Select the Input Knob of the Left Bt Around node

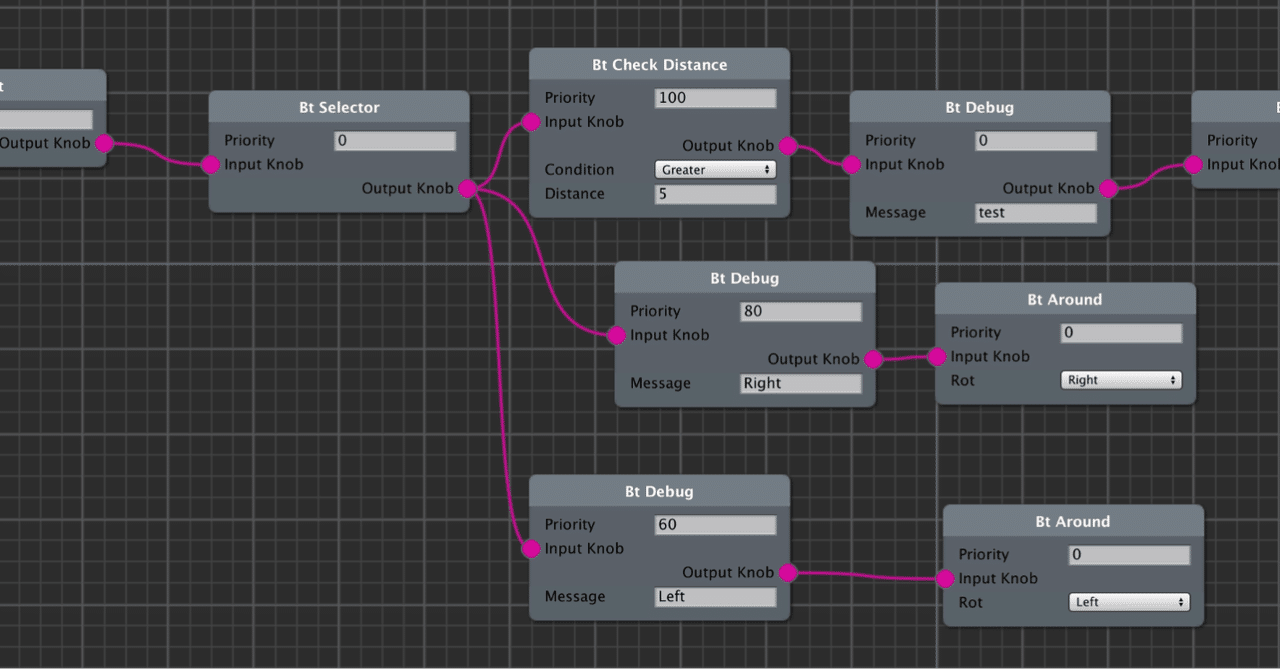[945, 578]
